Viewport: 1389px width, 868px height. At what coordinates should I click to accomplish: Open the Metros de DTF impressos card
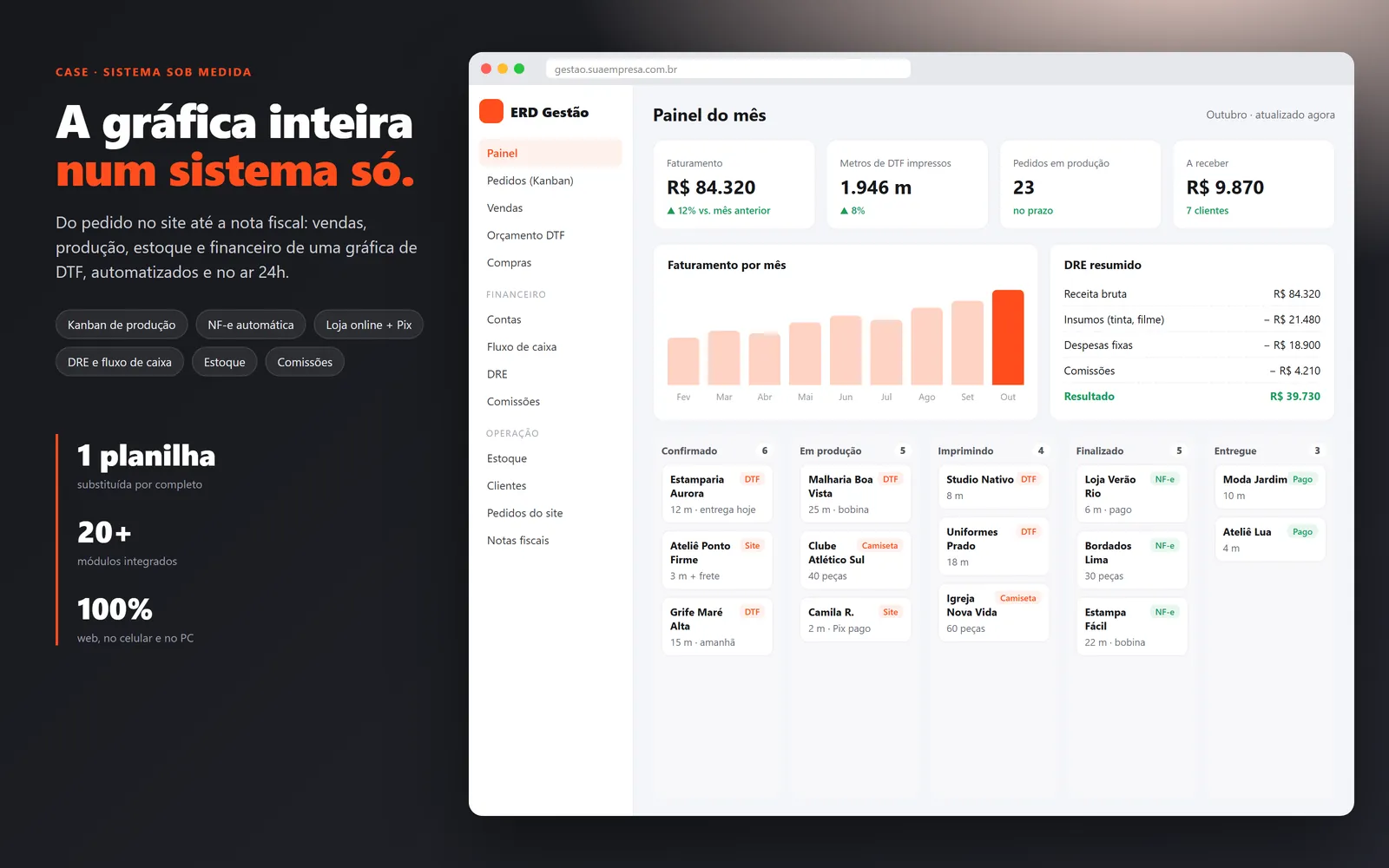click(x=907, y=185)
